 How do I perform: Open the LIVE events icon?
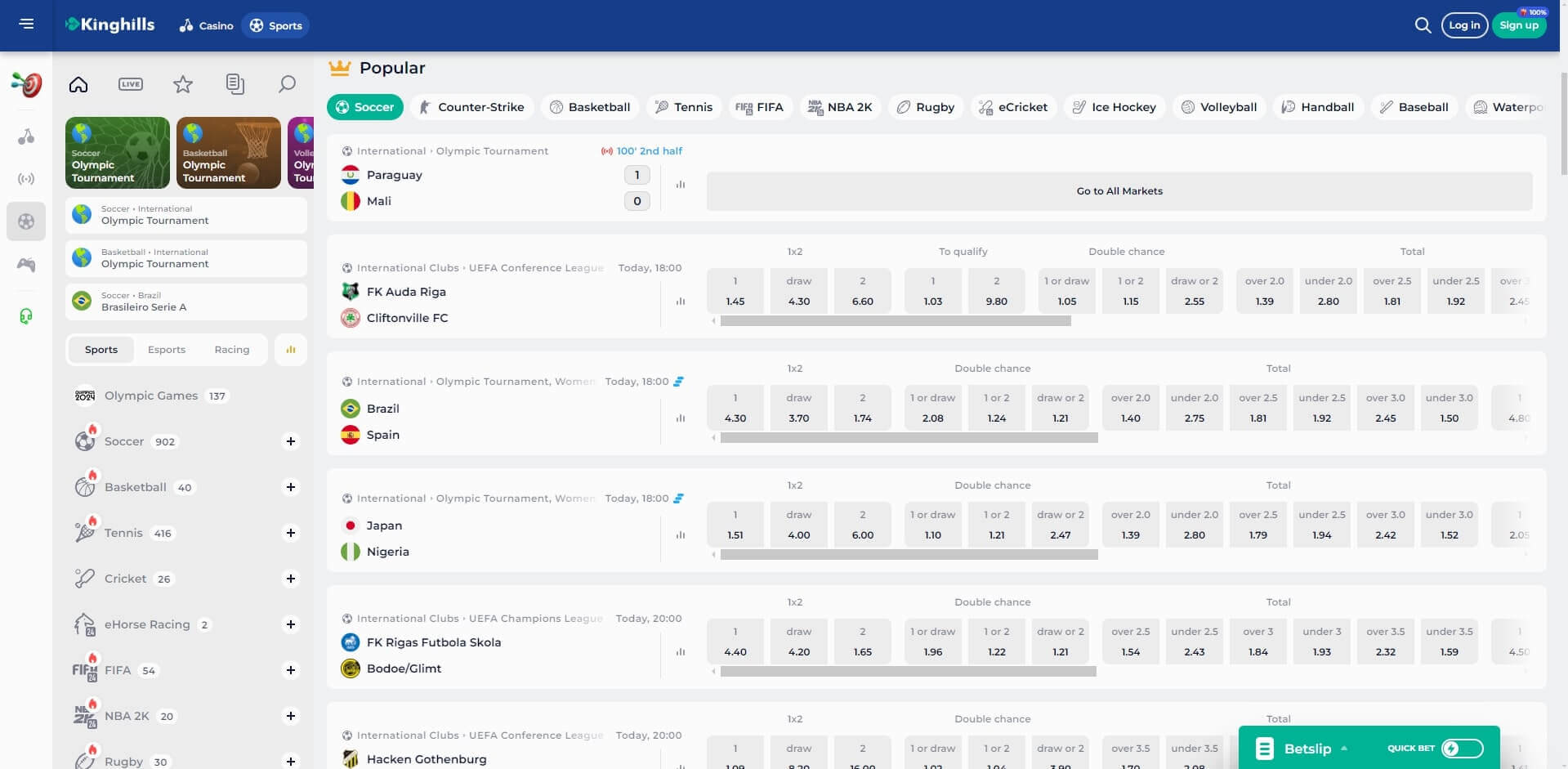tap(131, 84)
